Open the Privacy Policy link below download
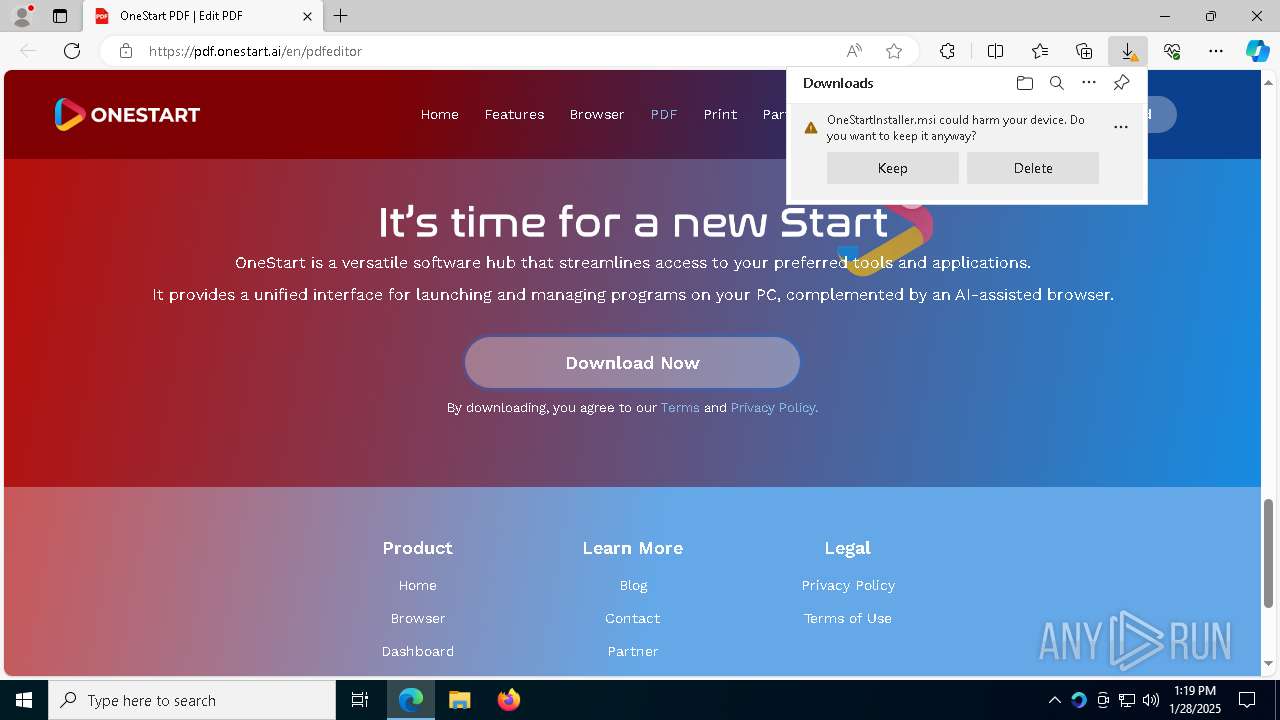1280x720 pixels. pyautogui.click(x=773, y=408)
